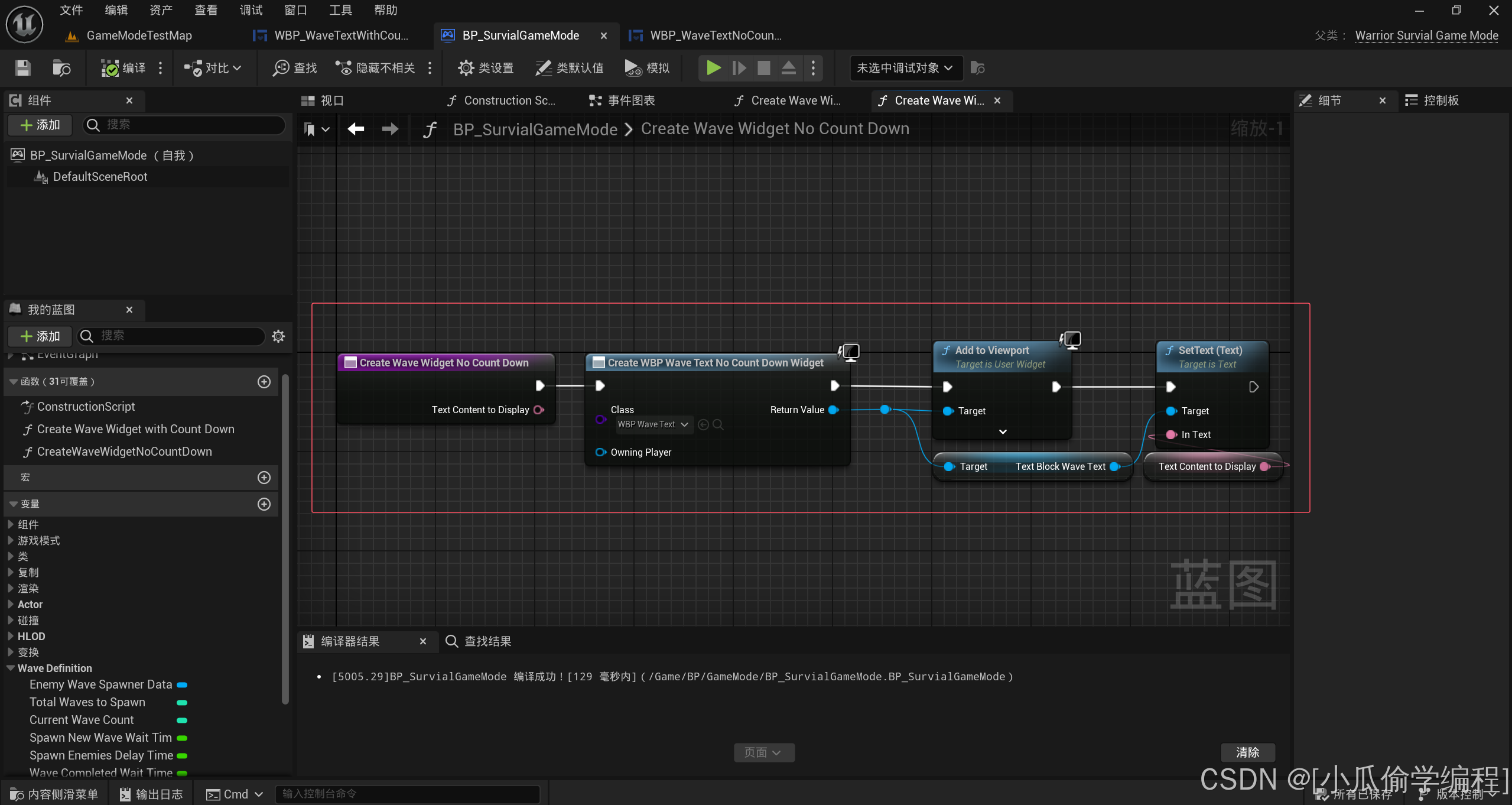Collapse the Wave Definition variable category
The image size is (1512, 805).
[x=11, y=668]
